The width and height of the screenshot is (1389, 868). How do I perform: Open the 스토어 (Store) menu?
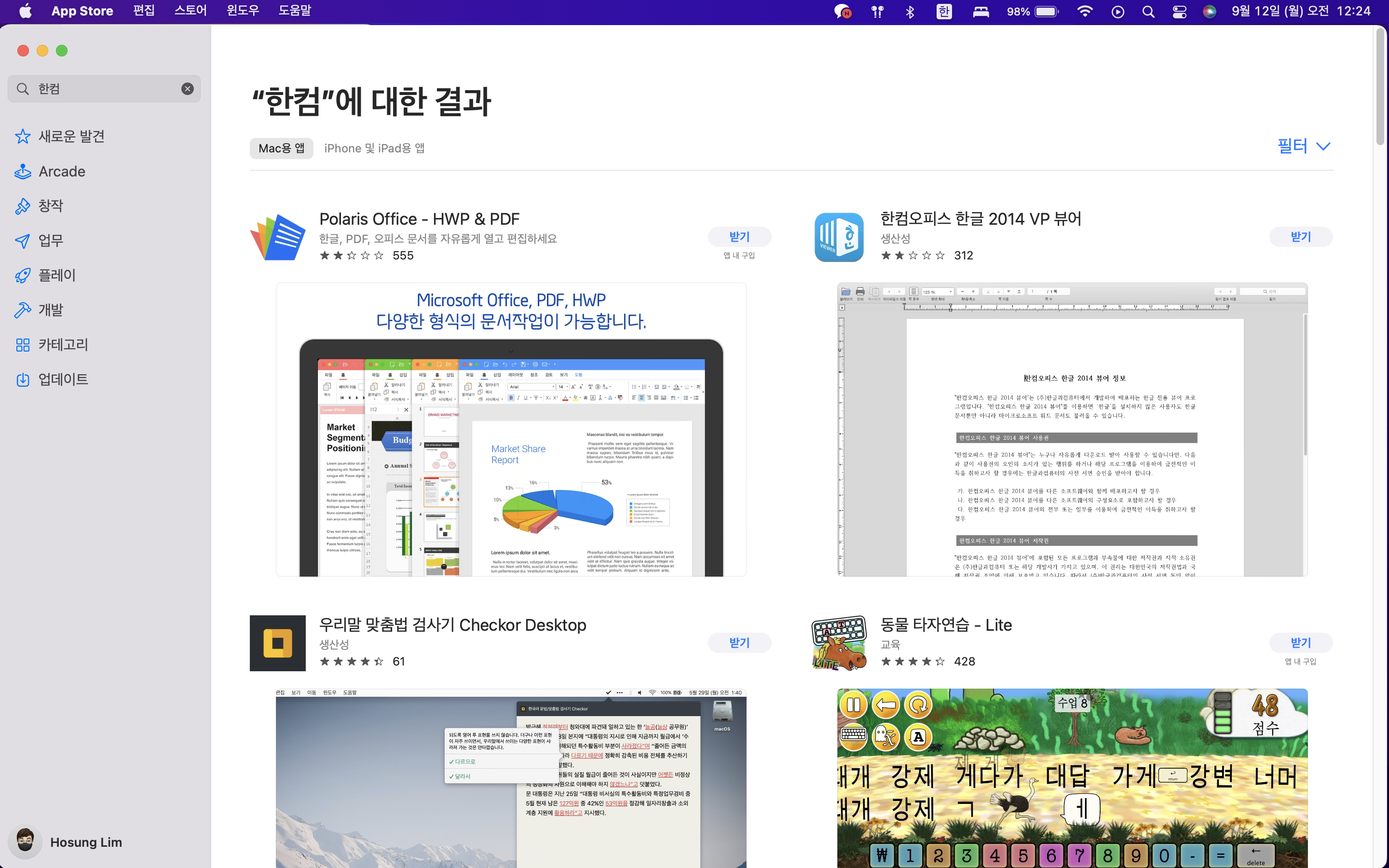click(x=190, y=11)
